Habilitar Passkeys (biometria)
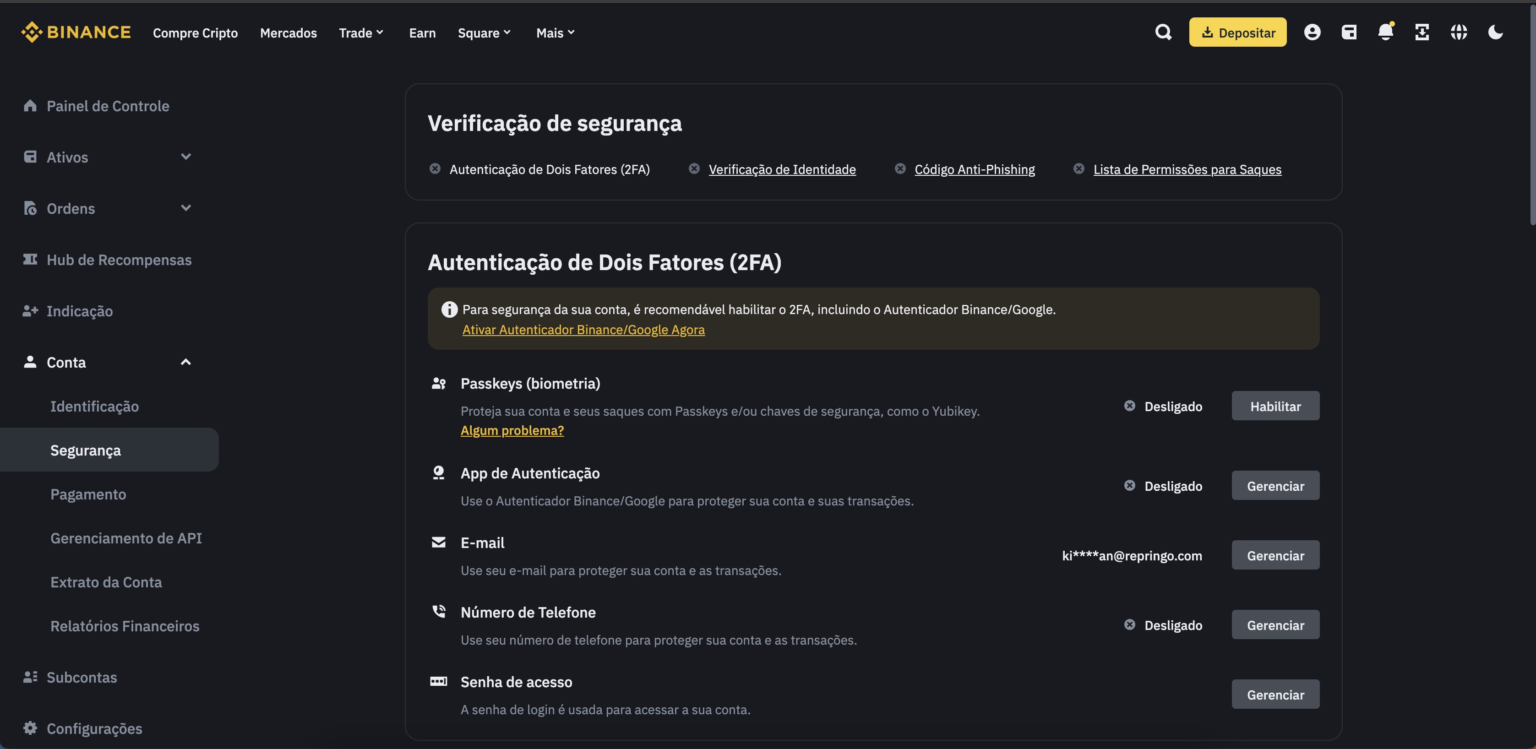The height and width of the screenshot is (749, 1536). coord(1275,405)
